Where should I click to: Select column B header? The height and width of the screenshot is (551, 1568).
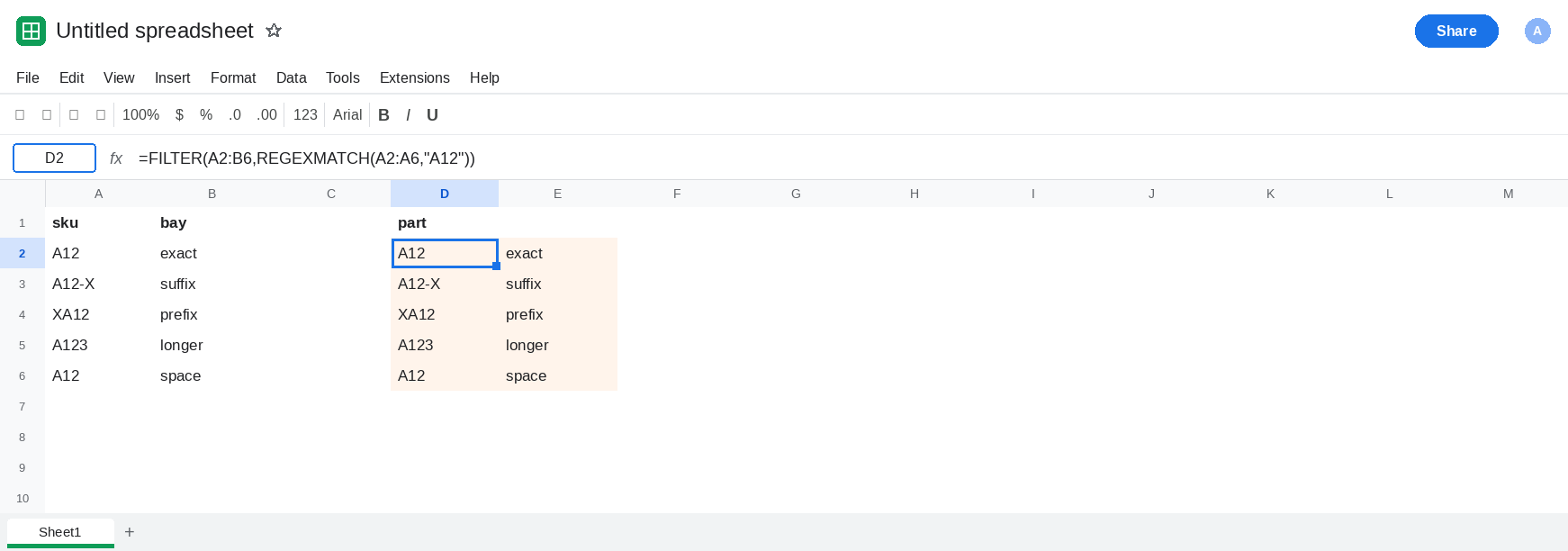pyautogui.click(x=212, y=194)
